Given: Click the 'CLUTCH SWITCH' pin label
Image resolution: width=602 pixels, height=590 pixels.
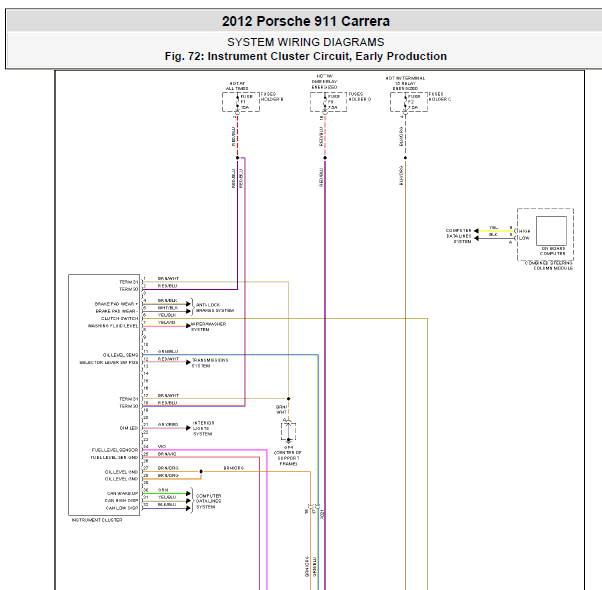Looking at the screenshot, I should click(119, 318).
